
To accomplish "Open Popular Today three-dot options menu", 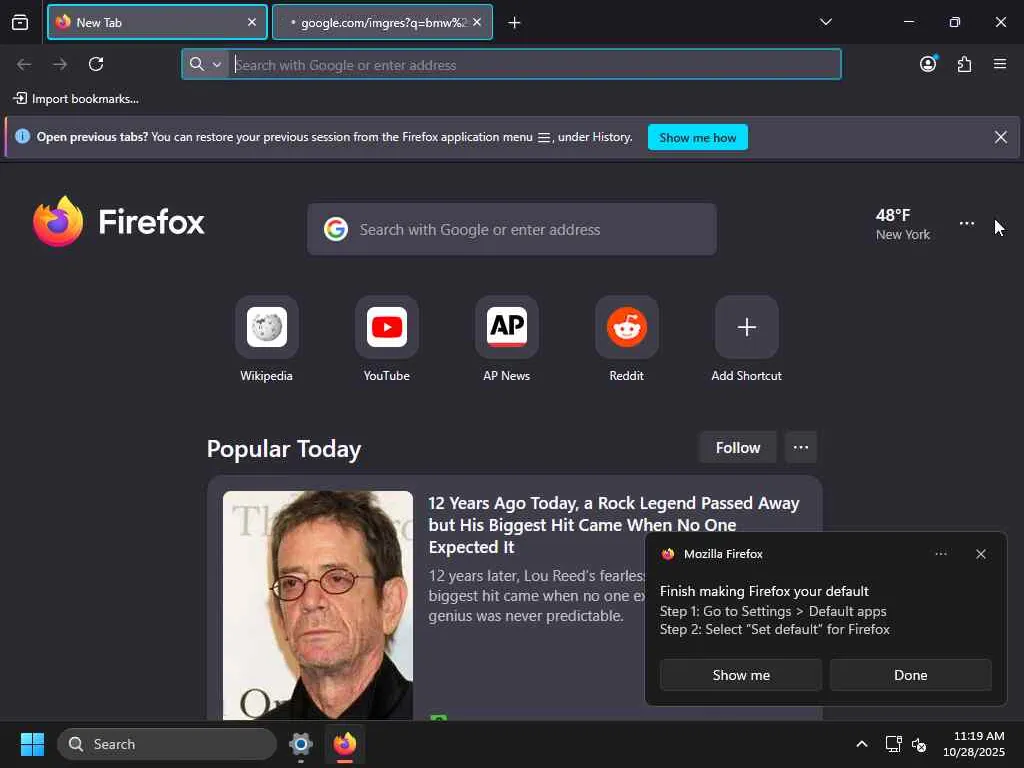I will (801, 447).
